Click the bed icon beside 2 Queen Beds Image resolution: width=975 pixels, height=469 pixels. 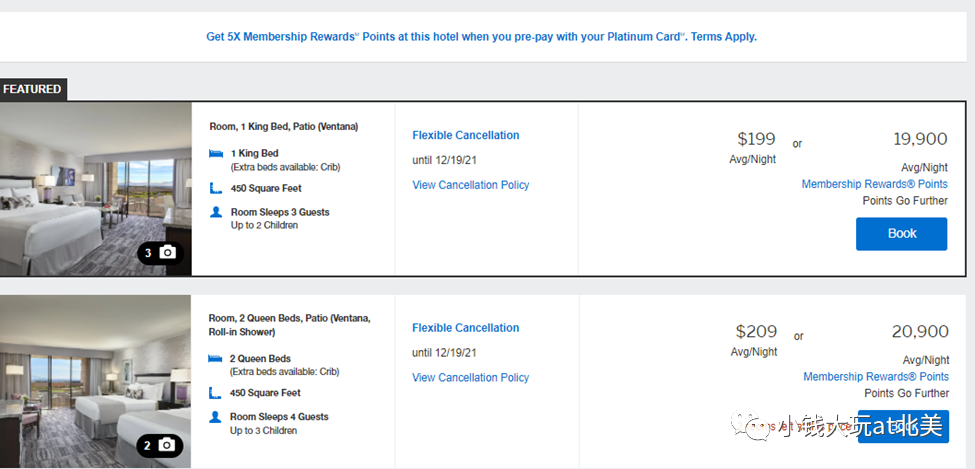[216, 359]
